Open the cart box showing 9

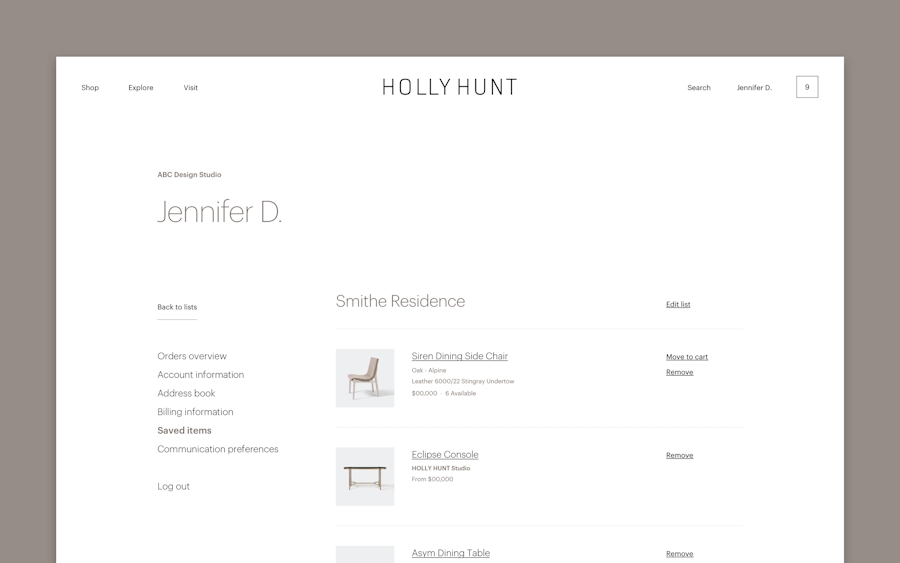(807, 87)
